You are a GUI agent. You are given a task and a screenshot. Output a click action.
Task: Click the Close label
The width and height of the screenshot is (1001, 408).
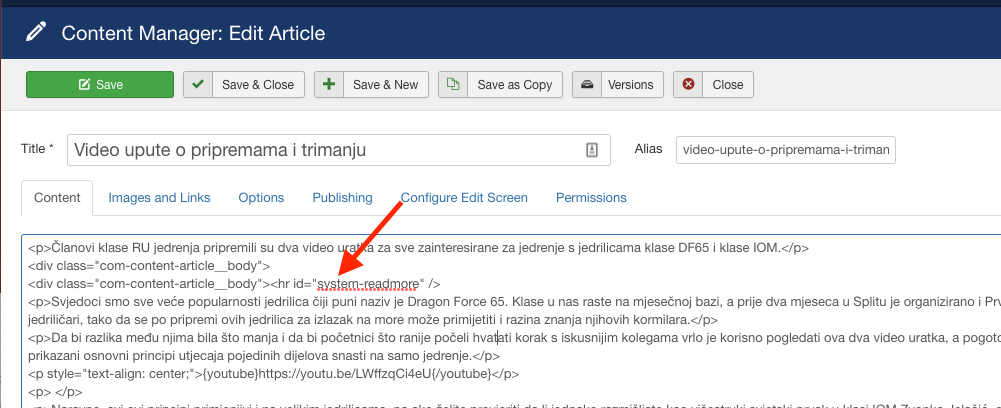coord(728,84)
